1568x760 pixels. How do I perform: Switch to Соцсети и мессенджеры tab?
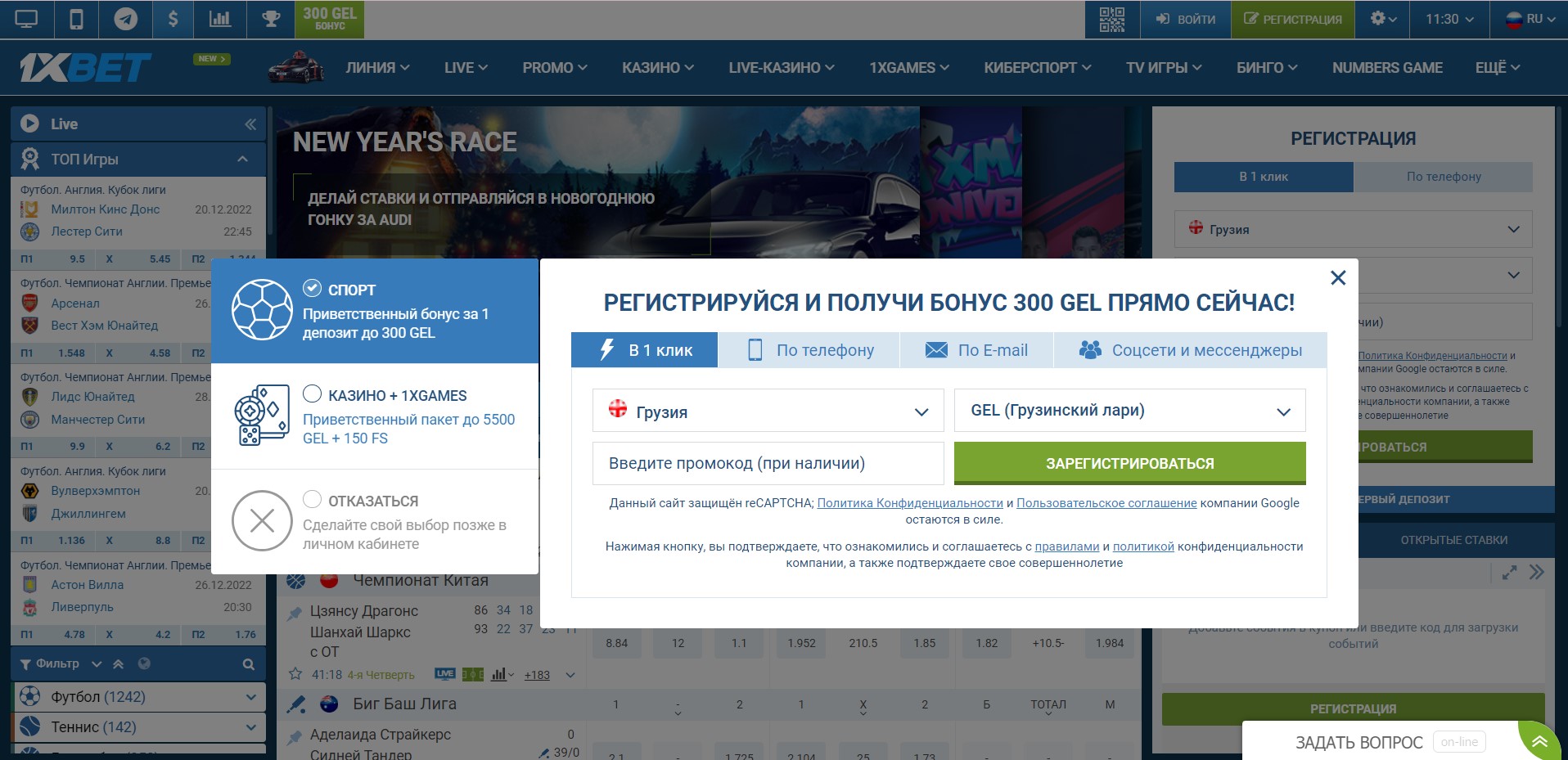pyautogui.click(x=1190, y=350)
